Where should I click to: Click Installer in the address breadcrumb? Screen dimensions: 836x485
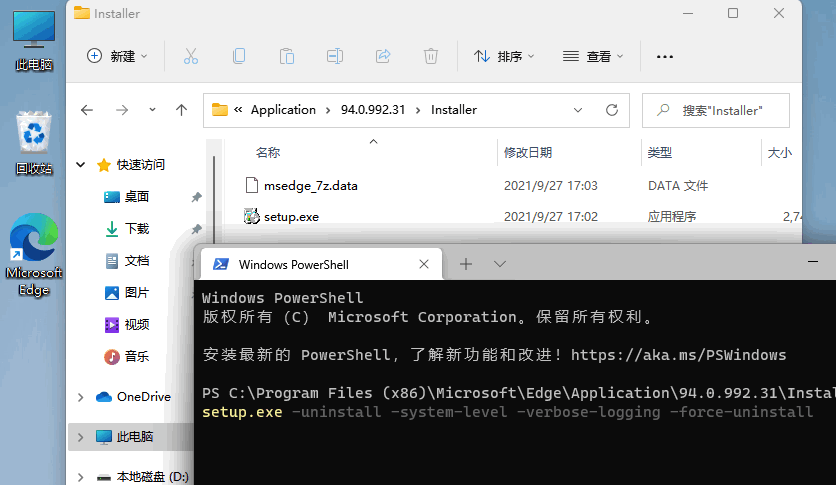coord(454,110)
